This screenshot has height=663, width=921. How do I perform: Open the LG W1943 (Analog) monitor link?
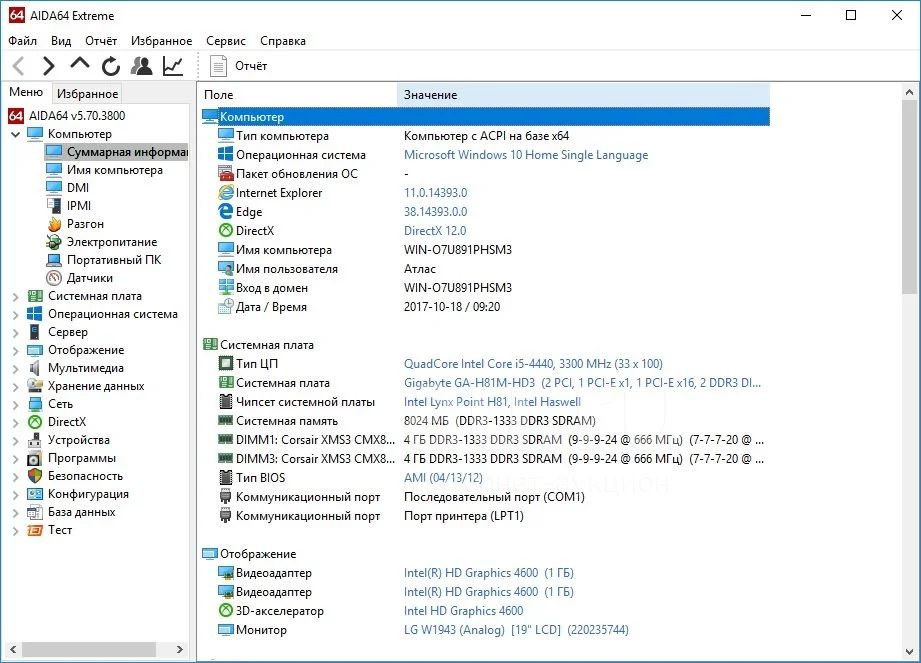(x=516, y=630)
